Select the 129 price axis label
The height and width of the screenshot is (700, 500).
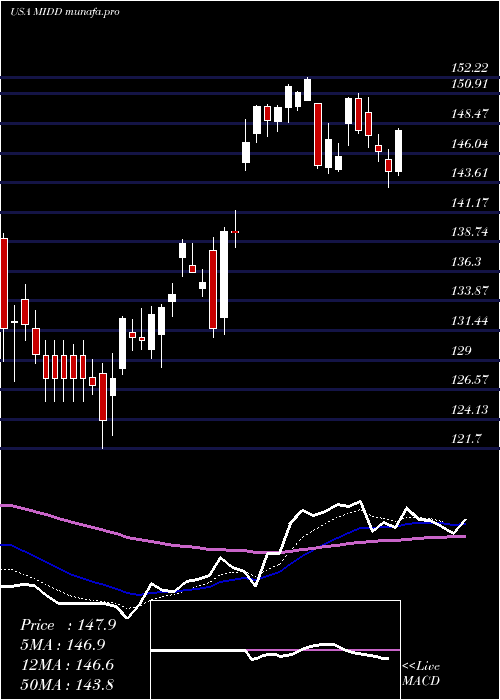click(x=461, y=350)
